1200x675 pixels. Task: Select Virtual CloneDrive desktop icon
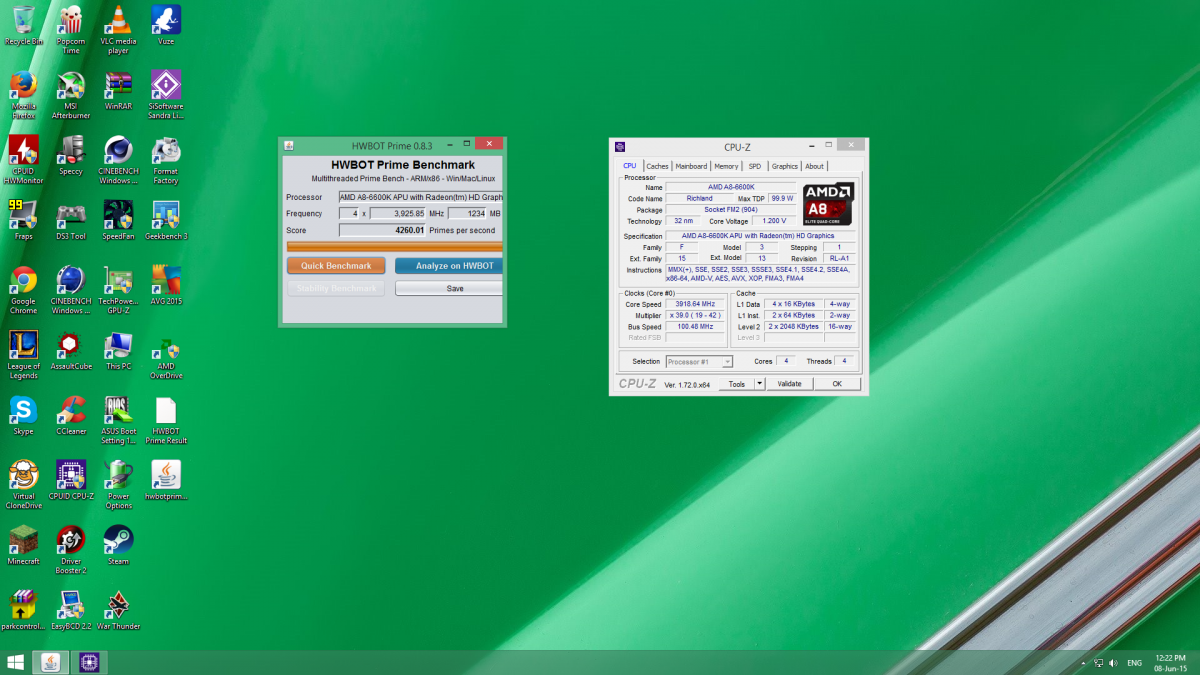[24, 485]
